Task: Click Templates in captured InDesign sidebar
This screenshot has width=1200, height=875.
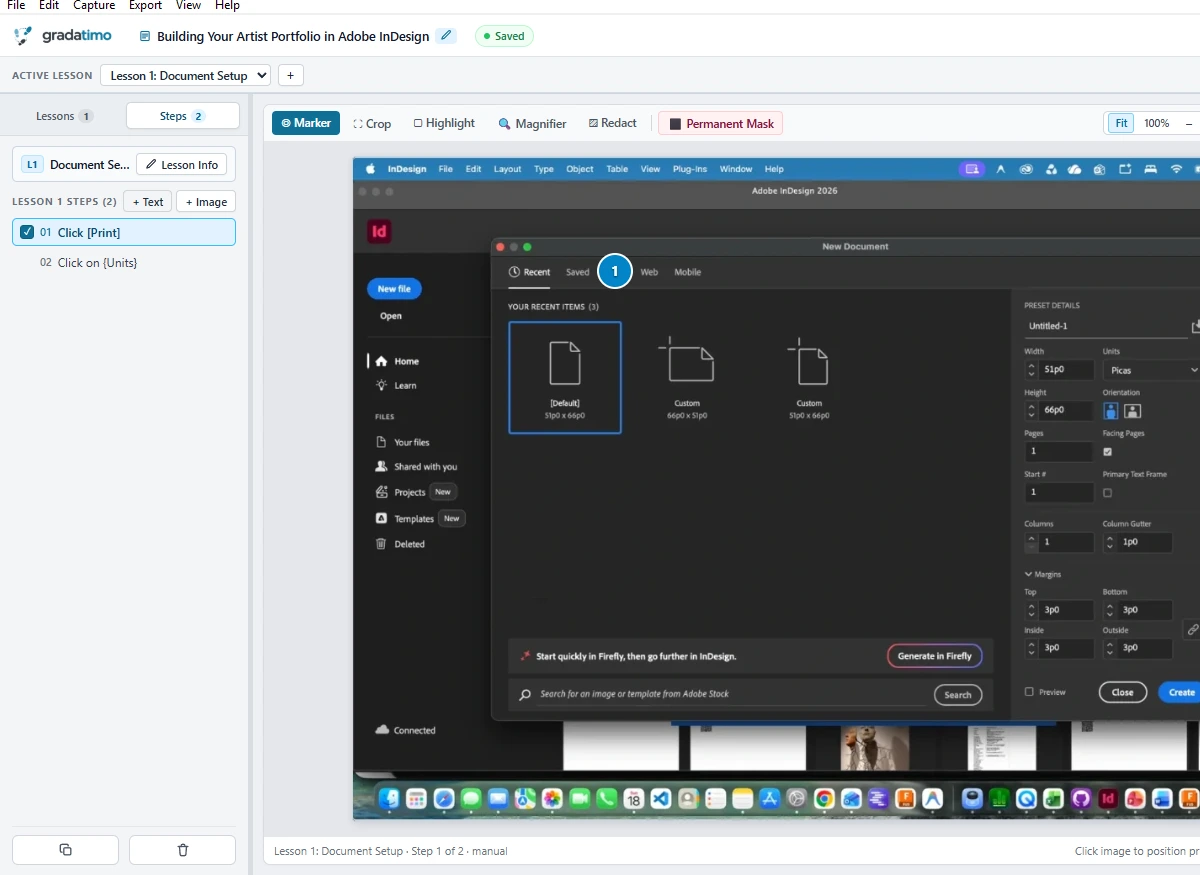Action: click(405, 519)
